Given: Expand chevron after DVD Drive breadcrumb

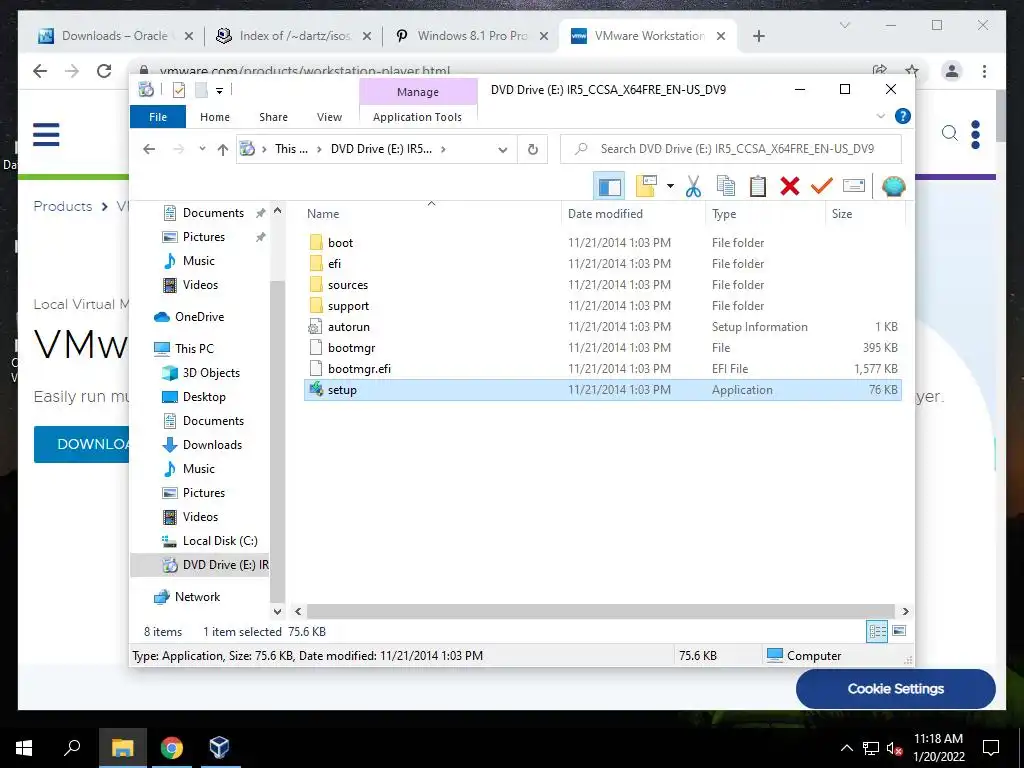Looking at the screenshot, I should click(443, 150).
